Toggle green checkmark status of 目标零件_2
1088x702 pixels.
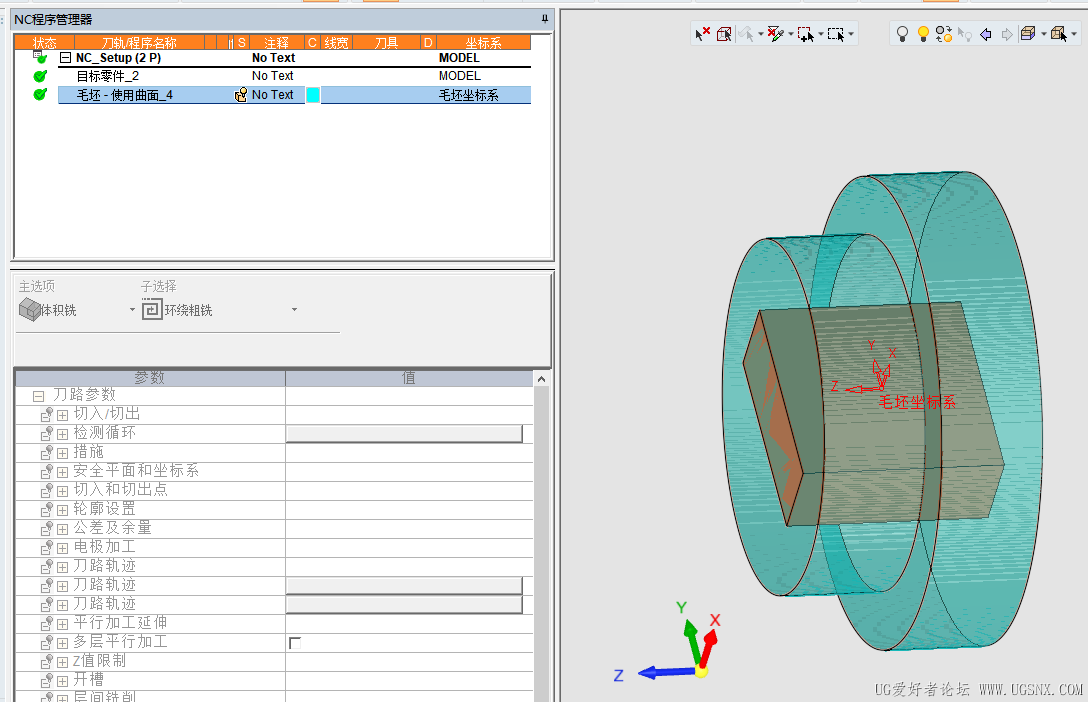point(40,76)
